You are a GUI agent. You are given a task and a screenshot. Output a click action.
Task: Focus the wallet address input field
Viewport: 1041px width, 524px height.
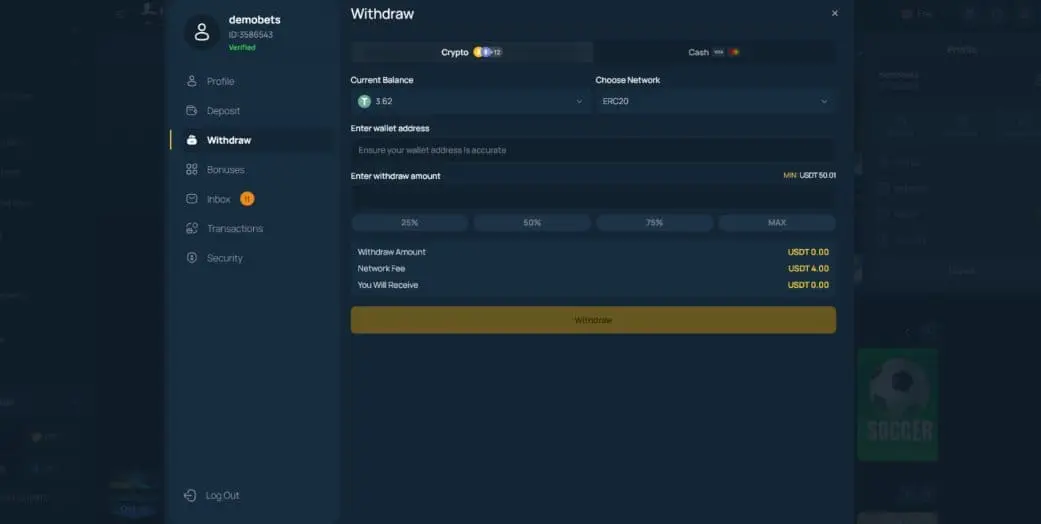[592, 150]
